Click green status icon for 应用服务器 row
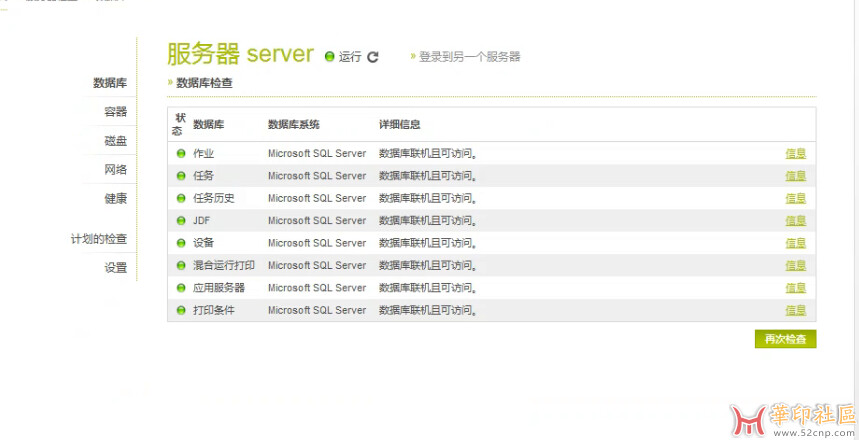 [x=181, y=288]
